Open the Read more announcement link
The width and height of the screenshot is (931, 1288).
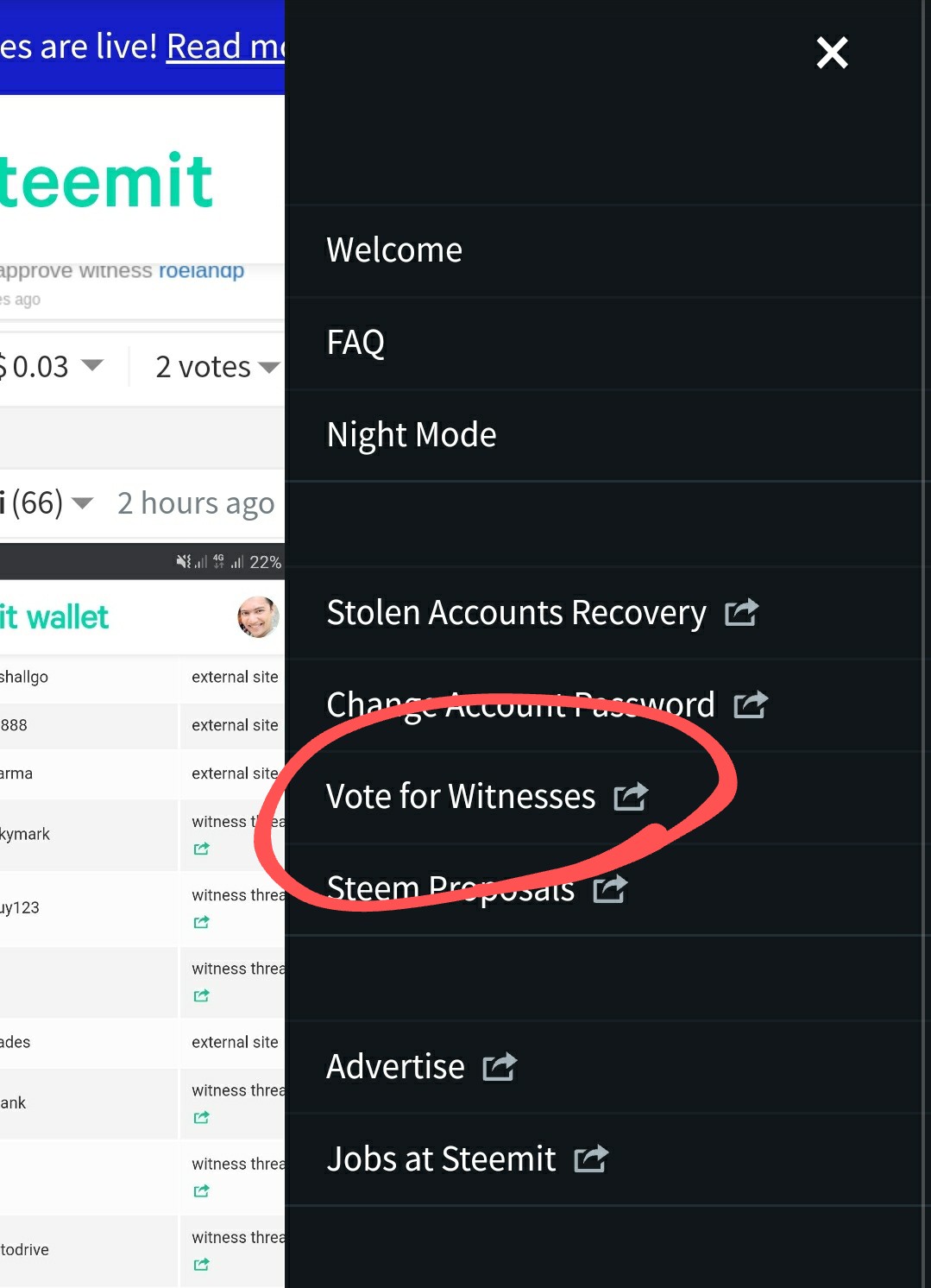click(x=225, y=47)
